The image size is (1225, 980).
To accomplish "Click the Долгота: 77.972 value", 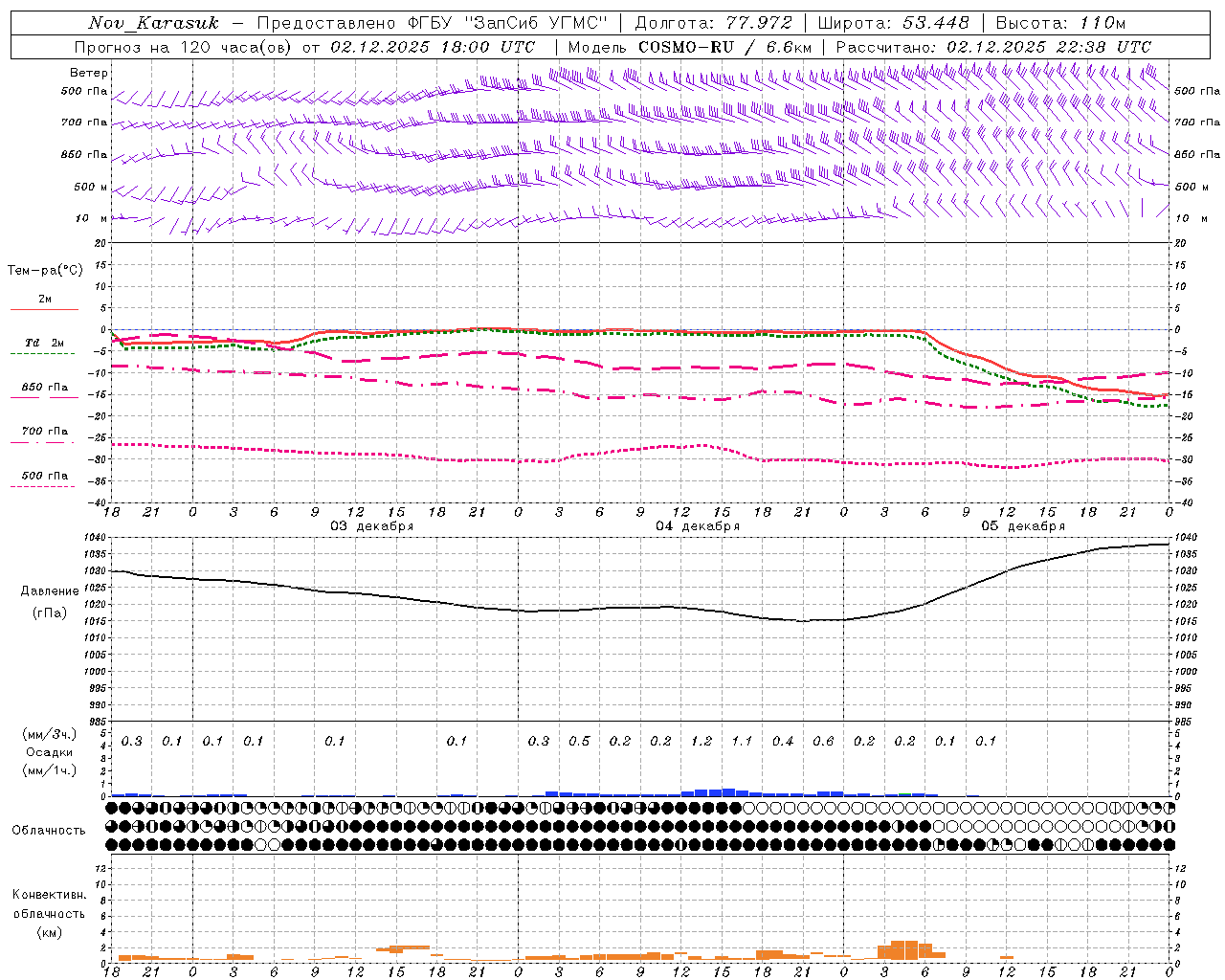I will point(714,23).
